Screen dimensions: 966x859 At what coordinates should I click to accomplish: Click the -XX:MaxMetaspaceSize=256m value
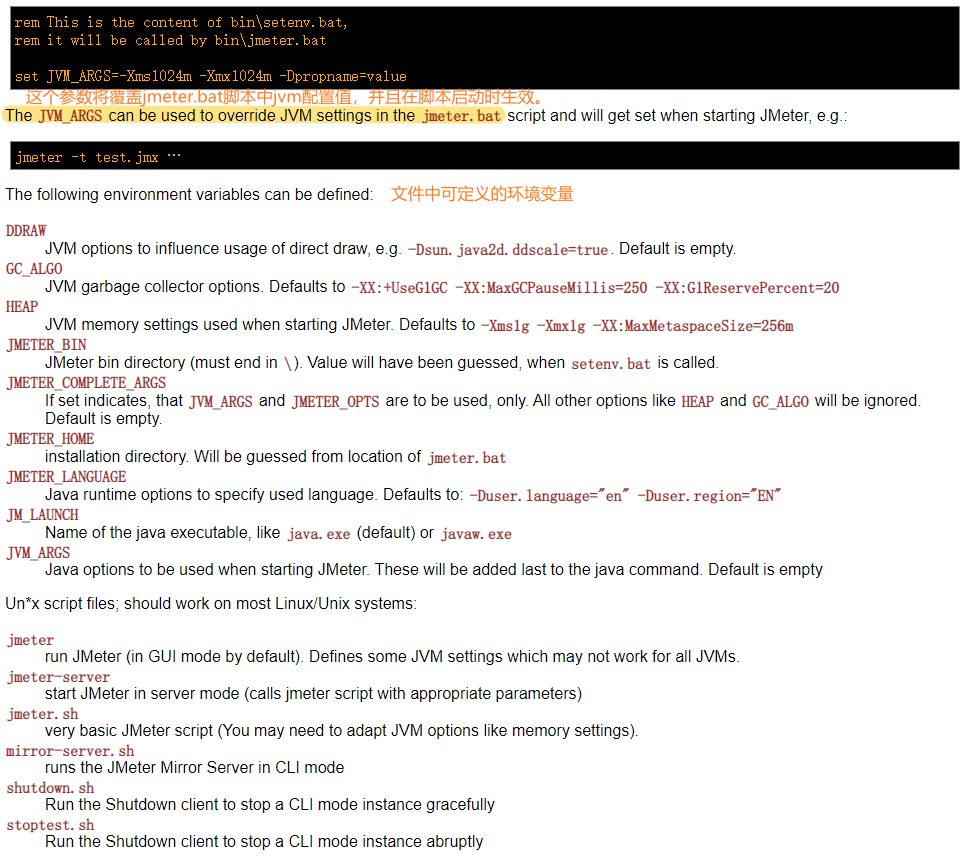[693, 327]
